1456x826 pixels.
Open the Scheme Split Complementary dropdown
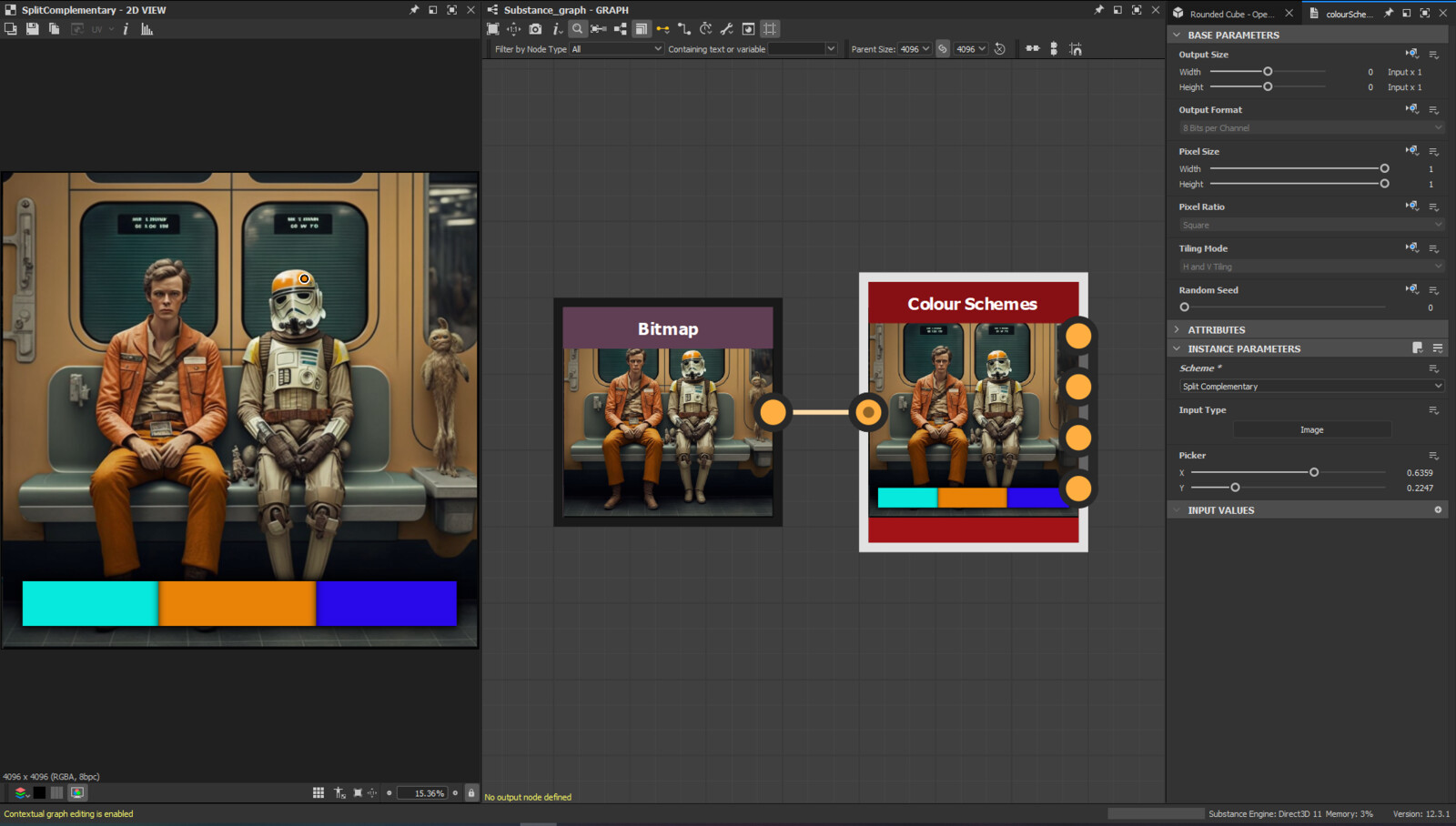coord(1311,387)
